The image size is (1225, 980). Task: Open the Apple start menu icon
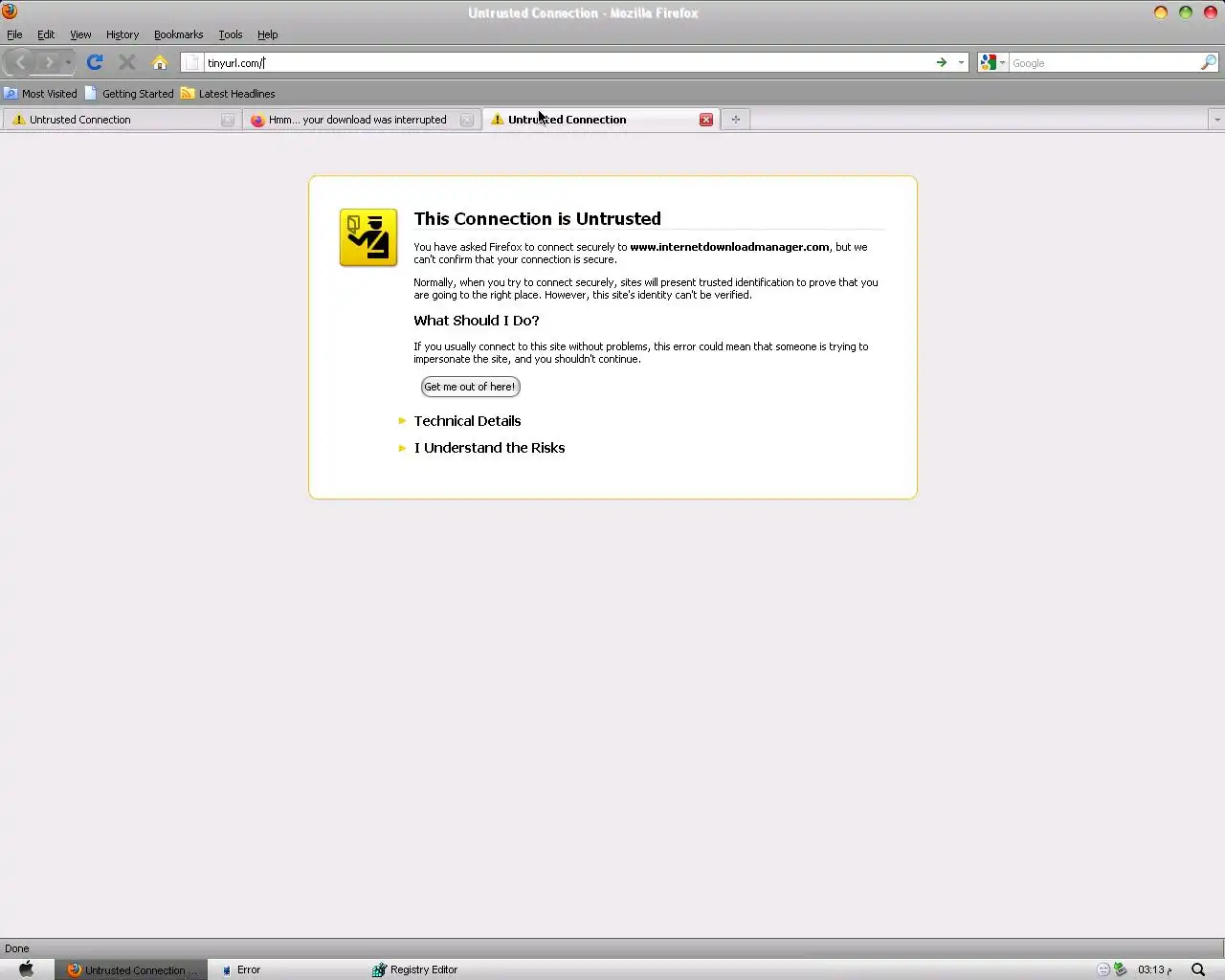tap(27, 969)
